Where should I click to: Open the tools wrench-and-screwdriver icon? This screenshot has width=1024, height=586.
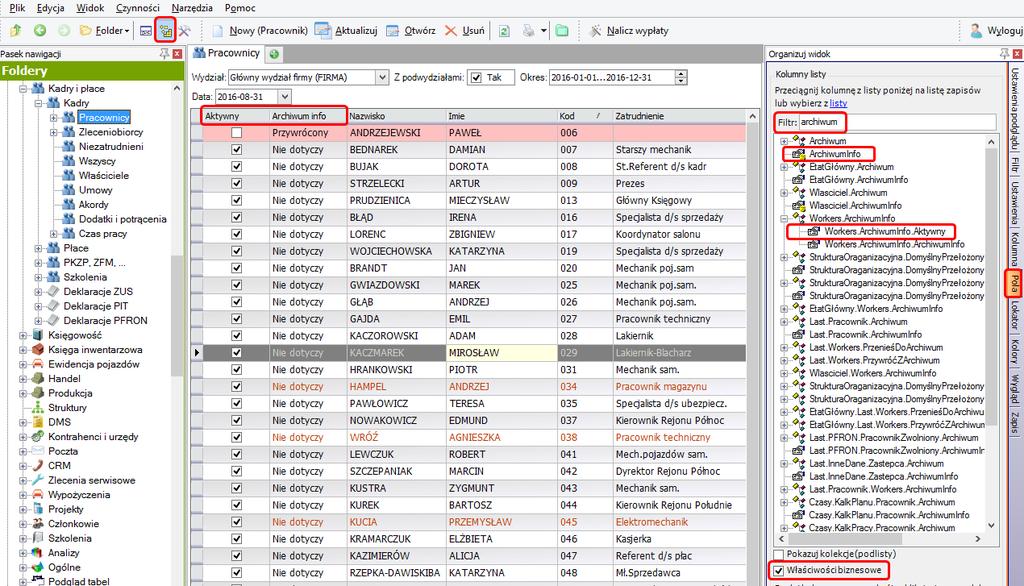(x=185, y=31)
